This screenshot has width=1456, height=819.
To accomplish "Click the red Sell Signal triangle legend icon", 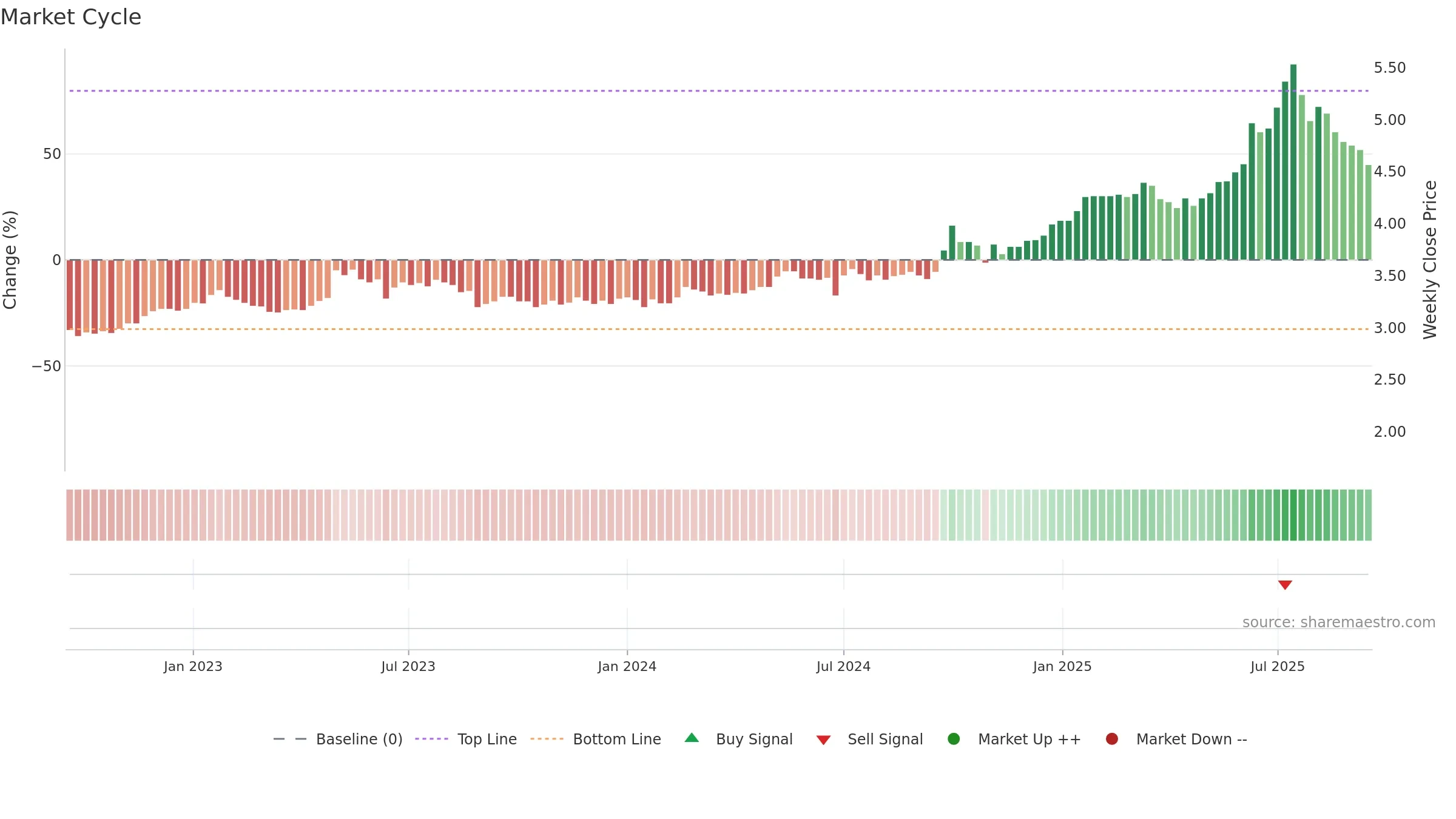I will click(823, 740).
